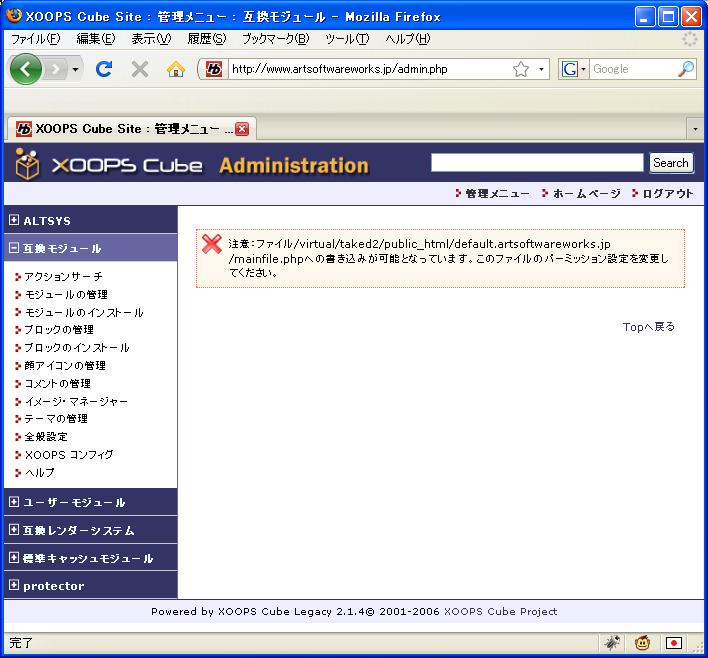This screenshot has width=708, height=658.
Task: Open the ツール menu
Action: click(346, 39)
